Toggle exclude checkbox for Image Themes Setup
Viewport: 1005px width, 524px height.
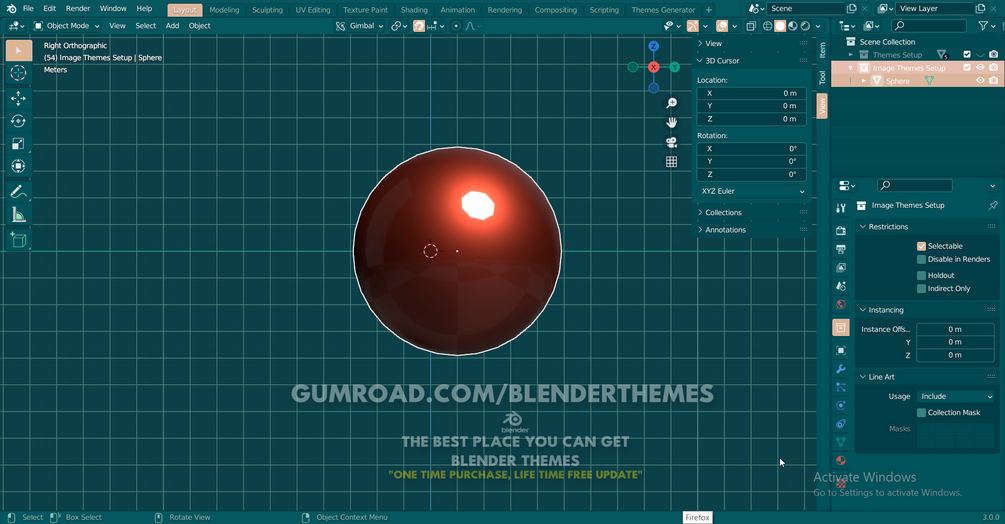(967, 67)
